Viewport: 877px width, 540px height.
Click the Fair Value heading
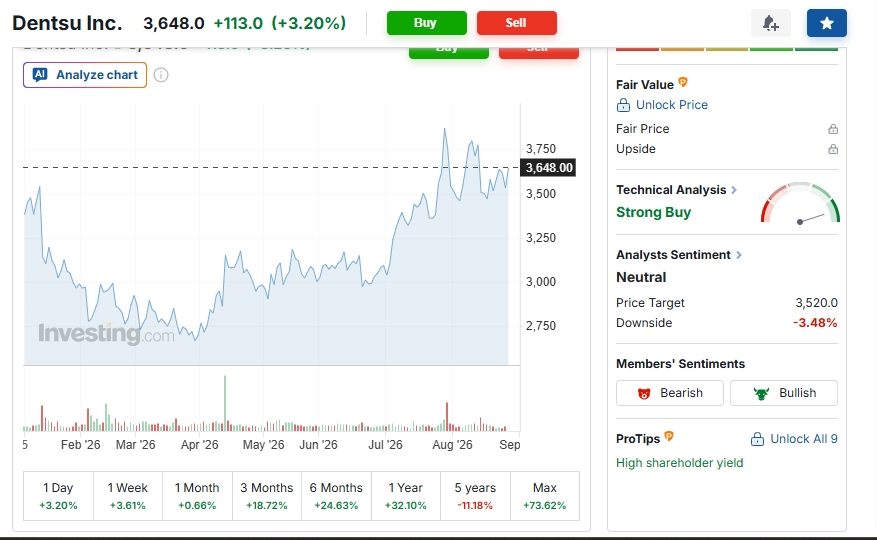[x=644, y=85]
